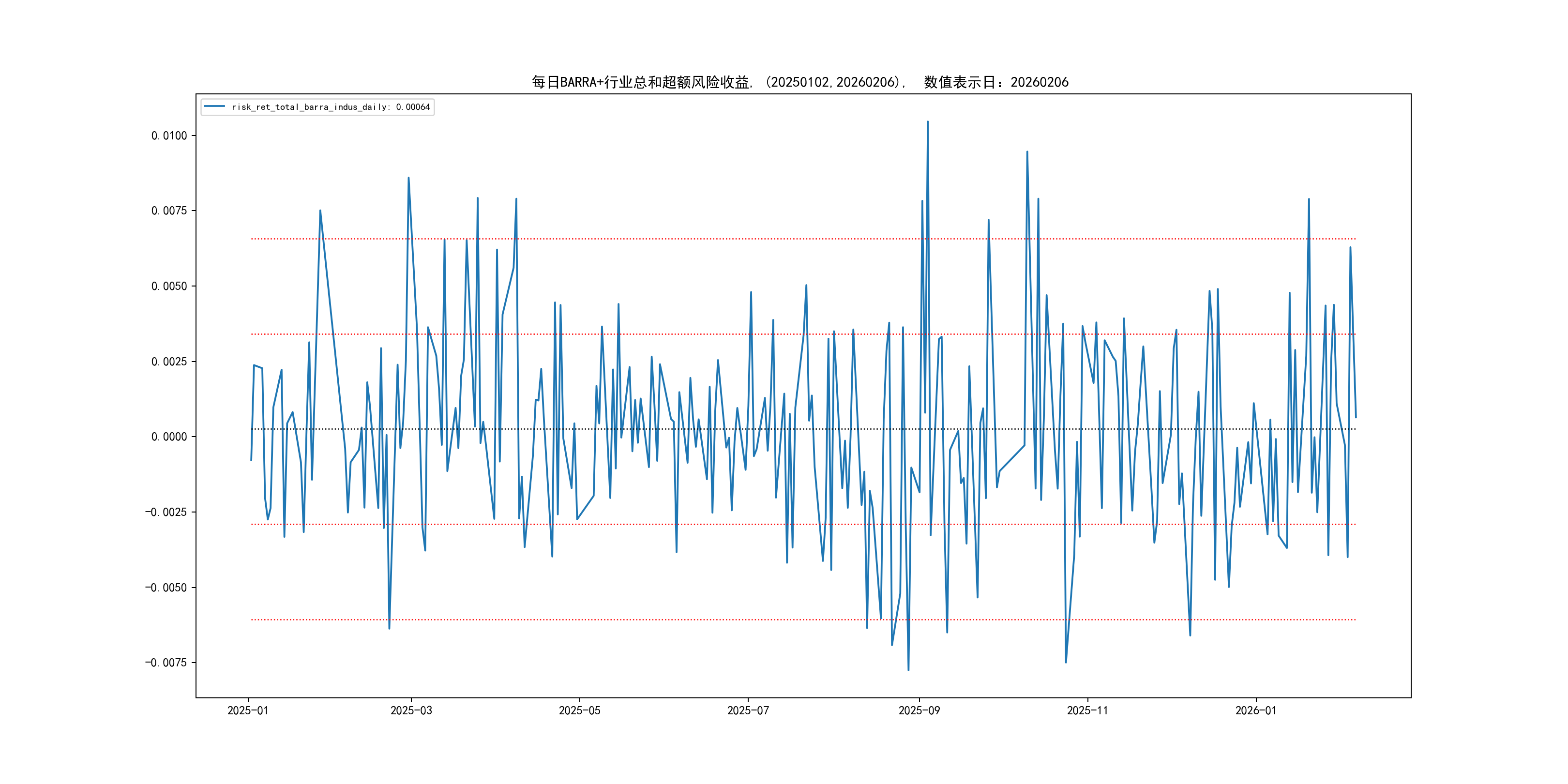
Task: Click the 2025-07 x-axis label
Action: 748,710
